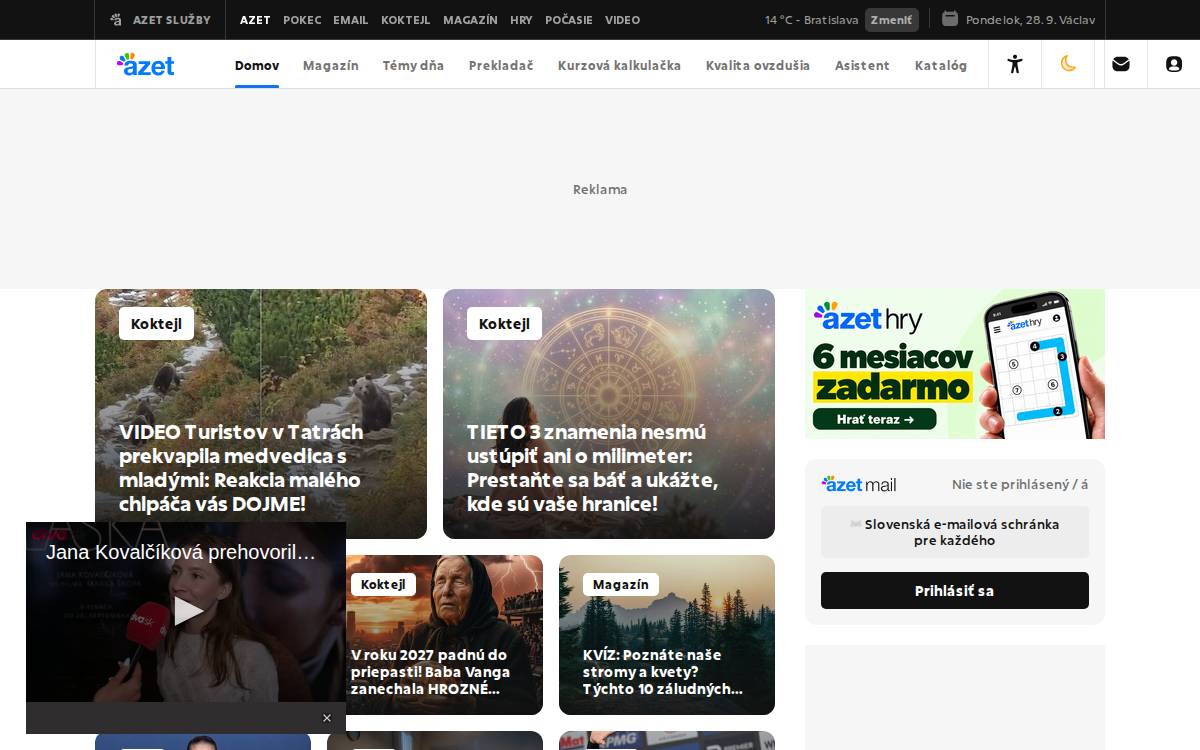Click KOKTEJL in the top bar
The image size is (1200, 750).
(x=406, y=20)
